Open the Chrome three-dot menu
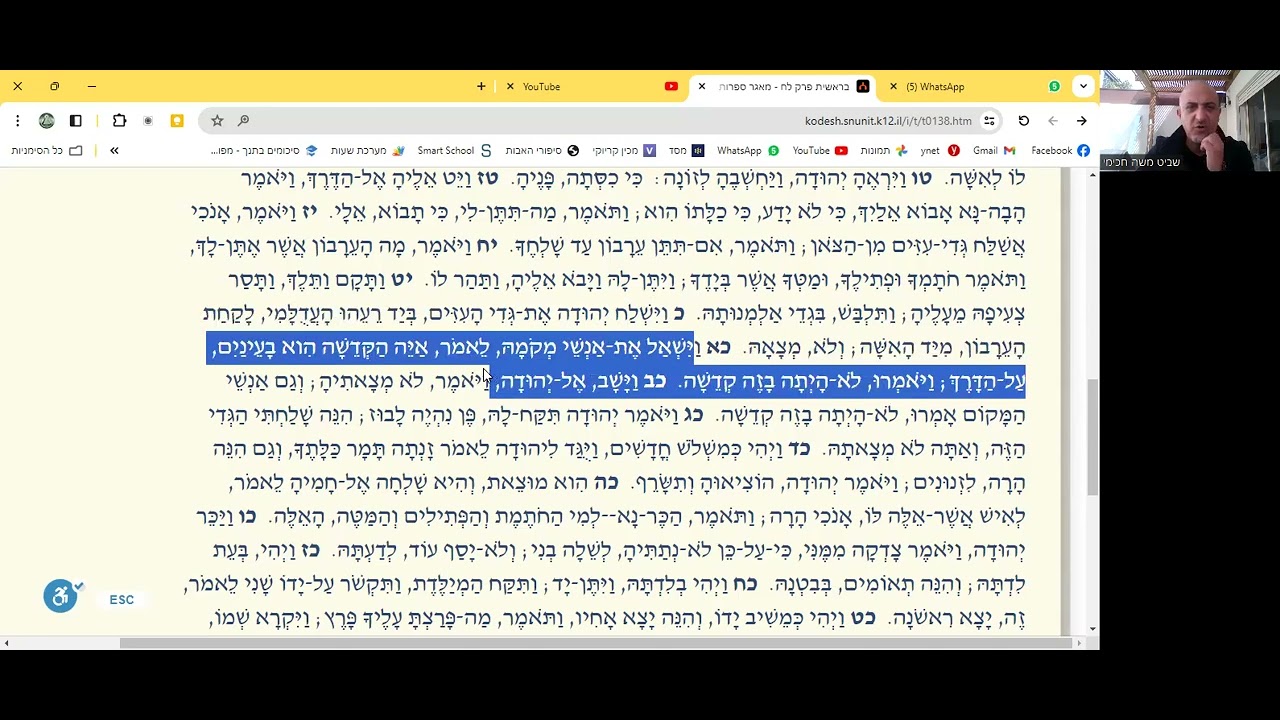This screenshot has height=720, width=1280. coord(17,121)
